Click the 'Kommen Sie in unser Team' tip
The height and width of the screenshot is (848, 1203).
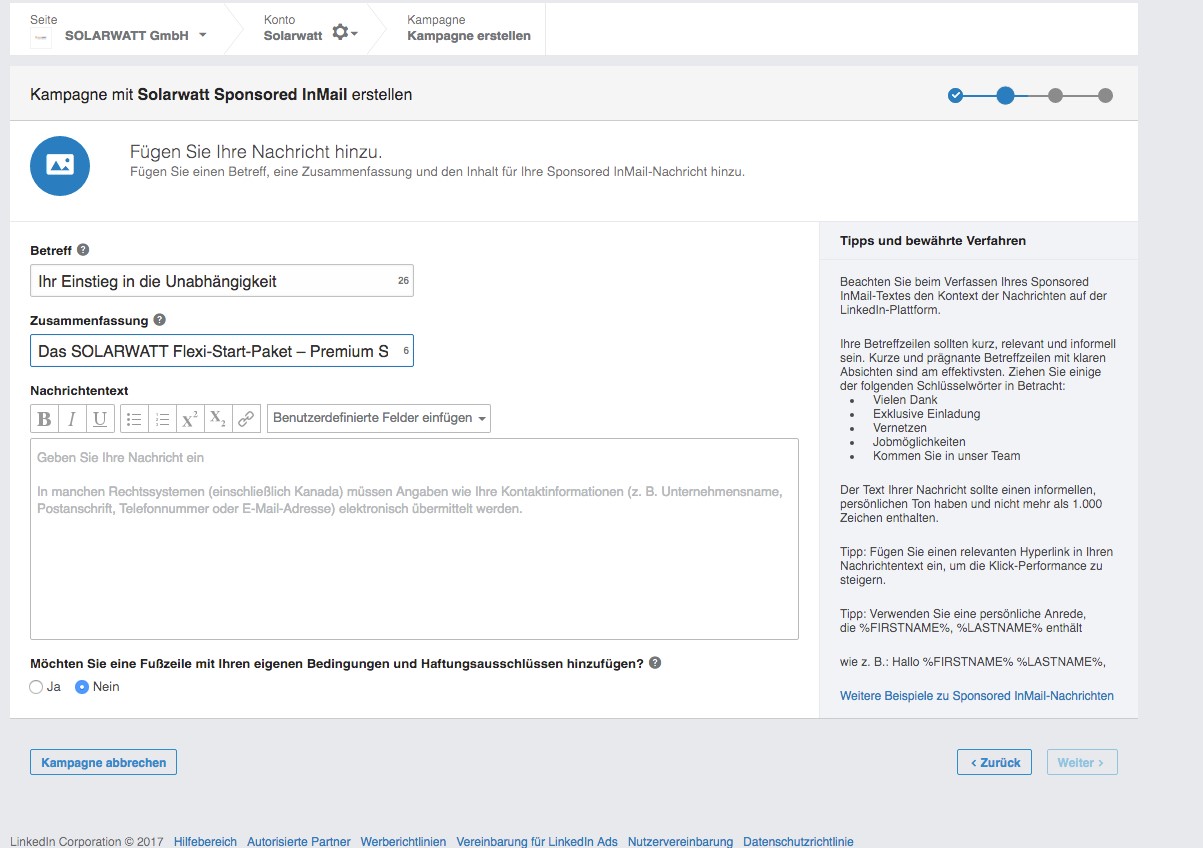point(946,456)
